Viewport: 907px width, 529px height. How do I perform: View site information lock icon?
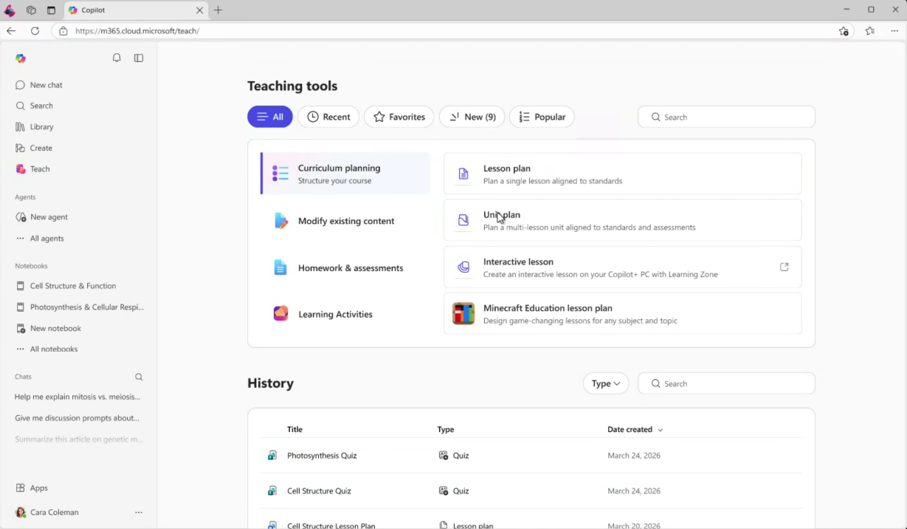pos(64,31)
